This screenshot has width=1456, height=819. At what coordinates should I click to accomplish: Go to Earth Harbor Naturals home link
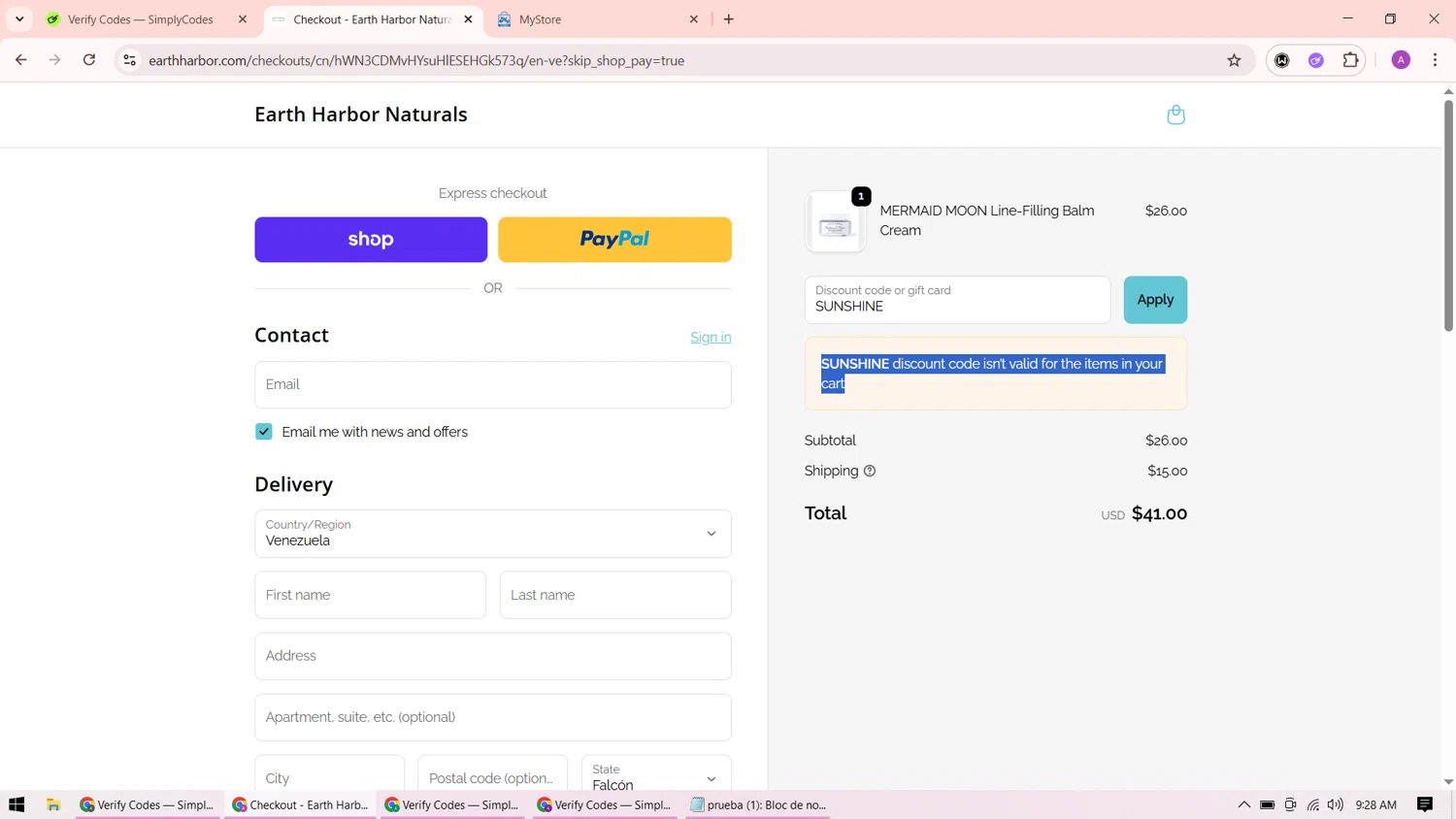point(361,115)
